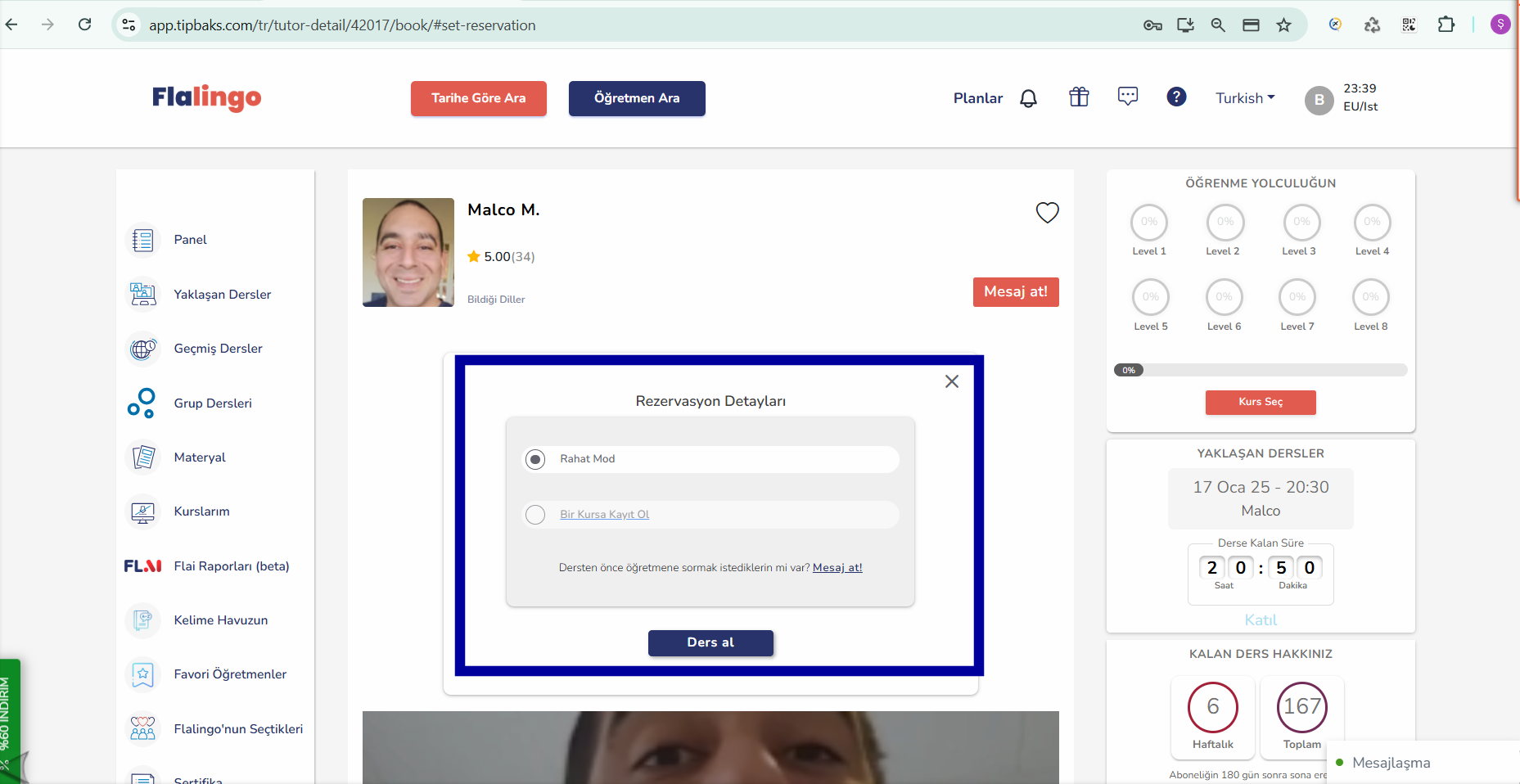Open the browser extensions puzzle icon
The width and height of the screenshot is (1520, 784).
(x=1446, y=25)
